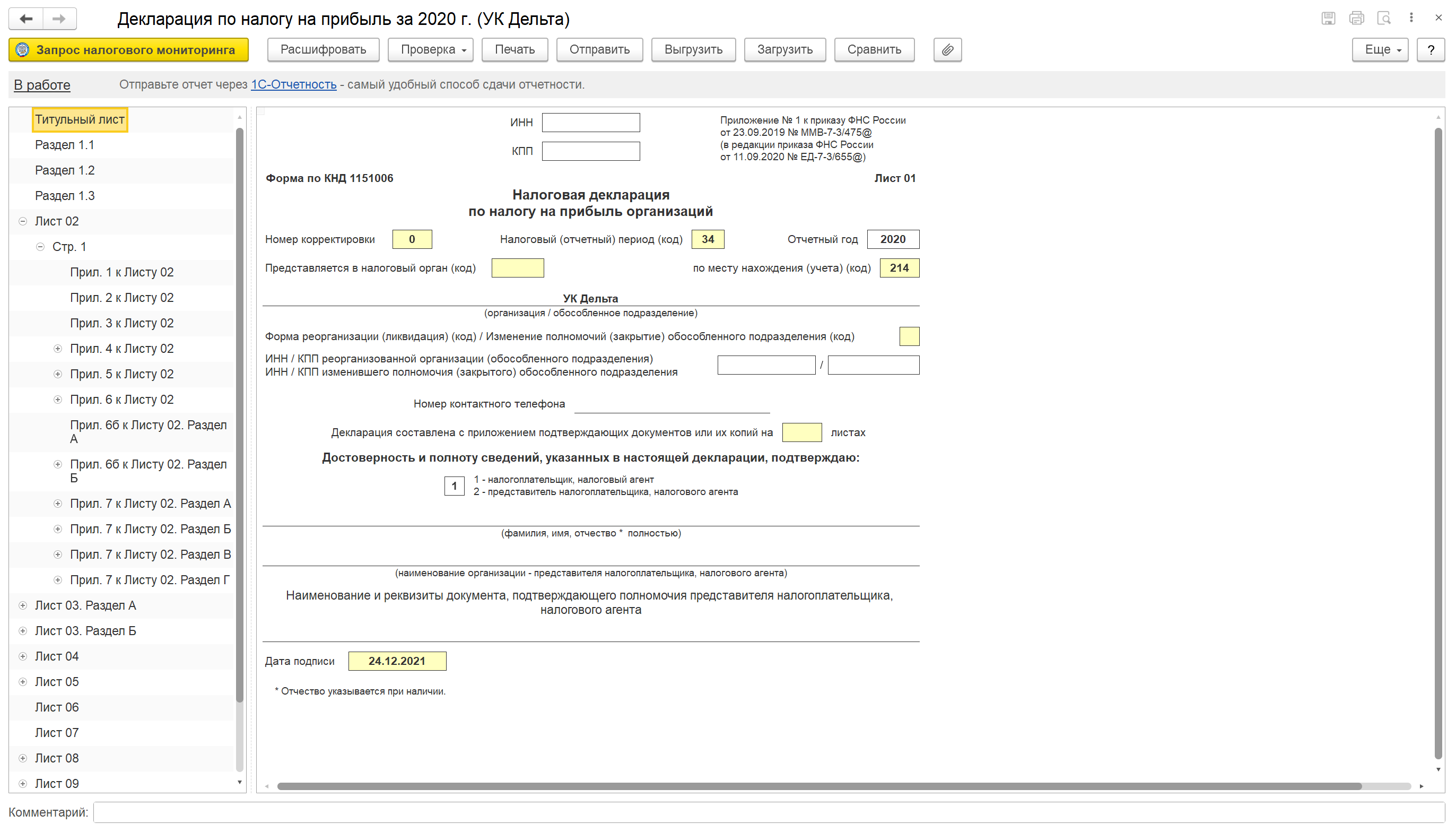Screen dimensions: 1456x832
Task: Expand Прил. 7 к Листу 02. Раздел Б
Action: [58, 529]
